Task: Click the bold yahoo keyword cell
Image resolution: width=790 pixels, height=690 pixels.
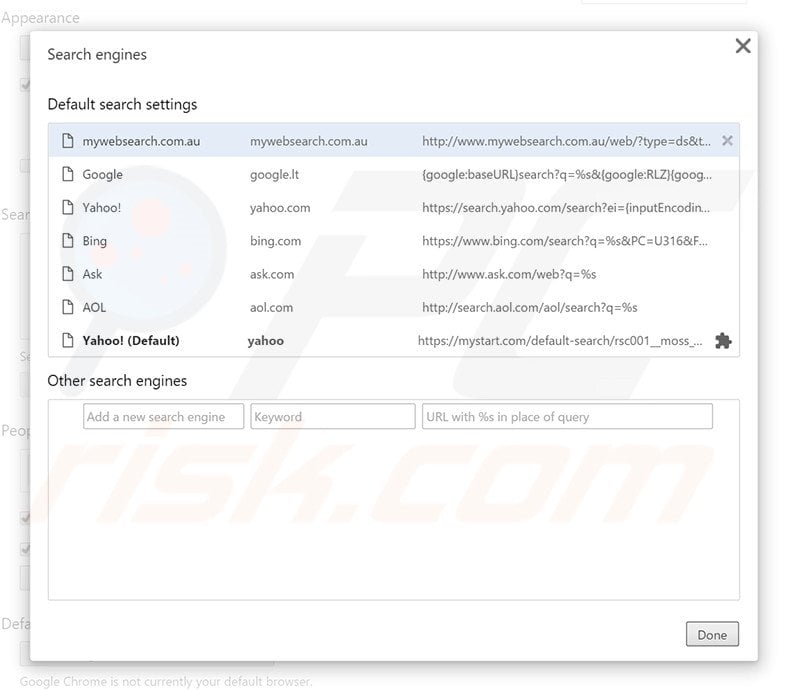Action: click(266, 341)
